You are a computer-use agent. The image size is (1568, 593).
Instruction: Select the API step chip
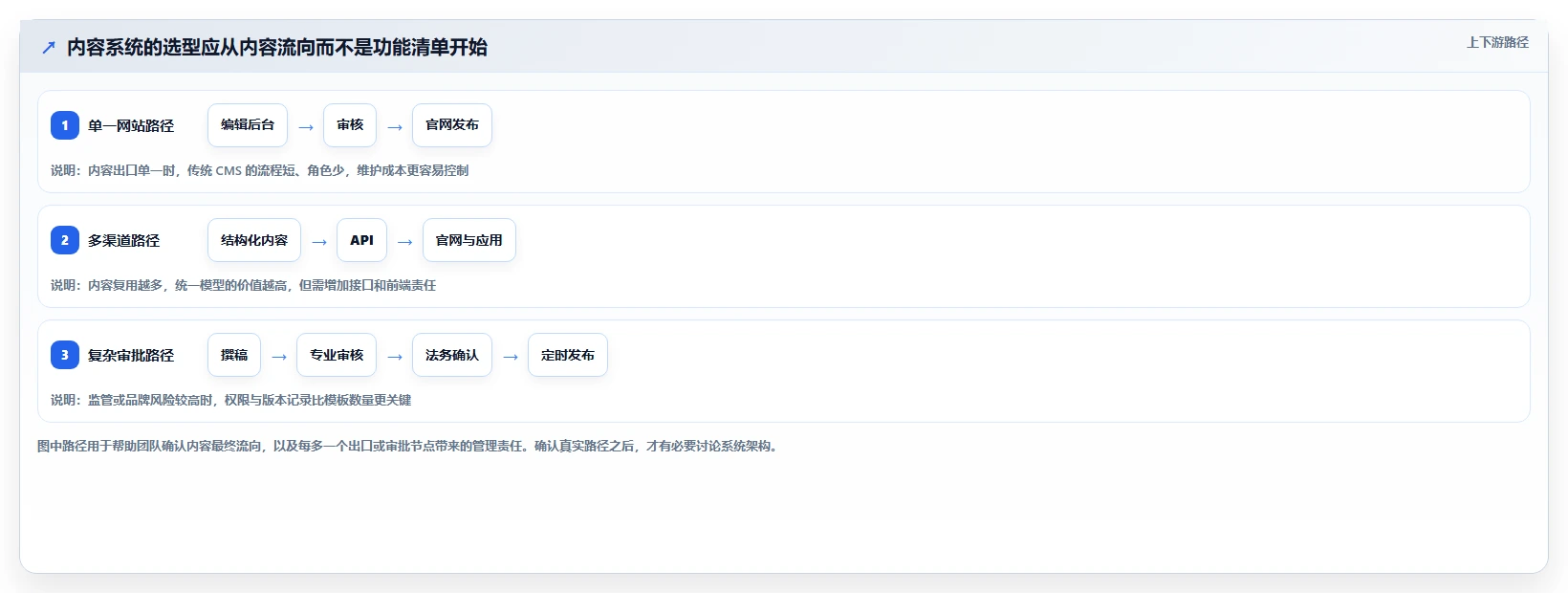pyautogui.click(x=361, y=240)
